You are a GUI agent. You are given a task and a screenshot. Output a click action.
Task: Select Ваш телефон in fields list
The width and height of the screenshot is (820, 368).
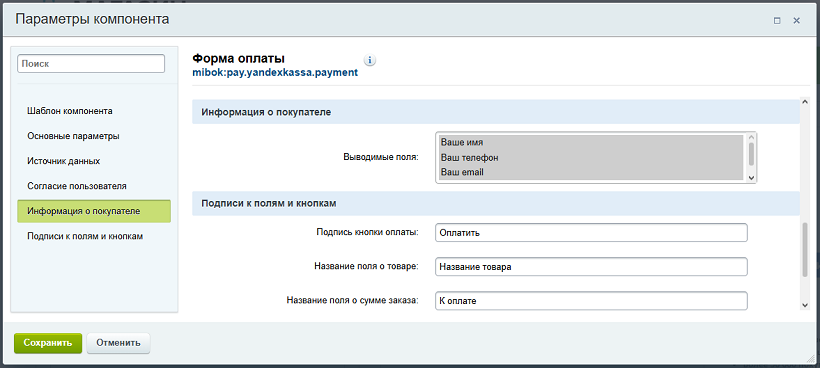tap(591, 157)
